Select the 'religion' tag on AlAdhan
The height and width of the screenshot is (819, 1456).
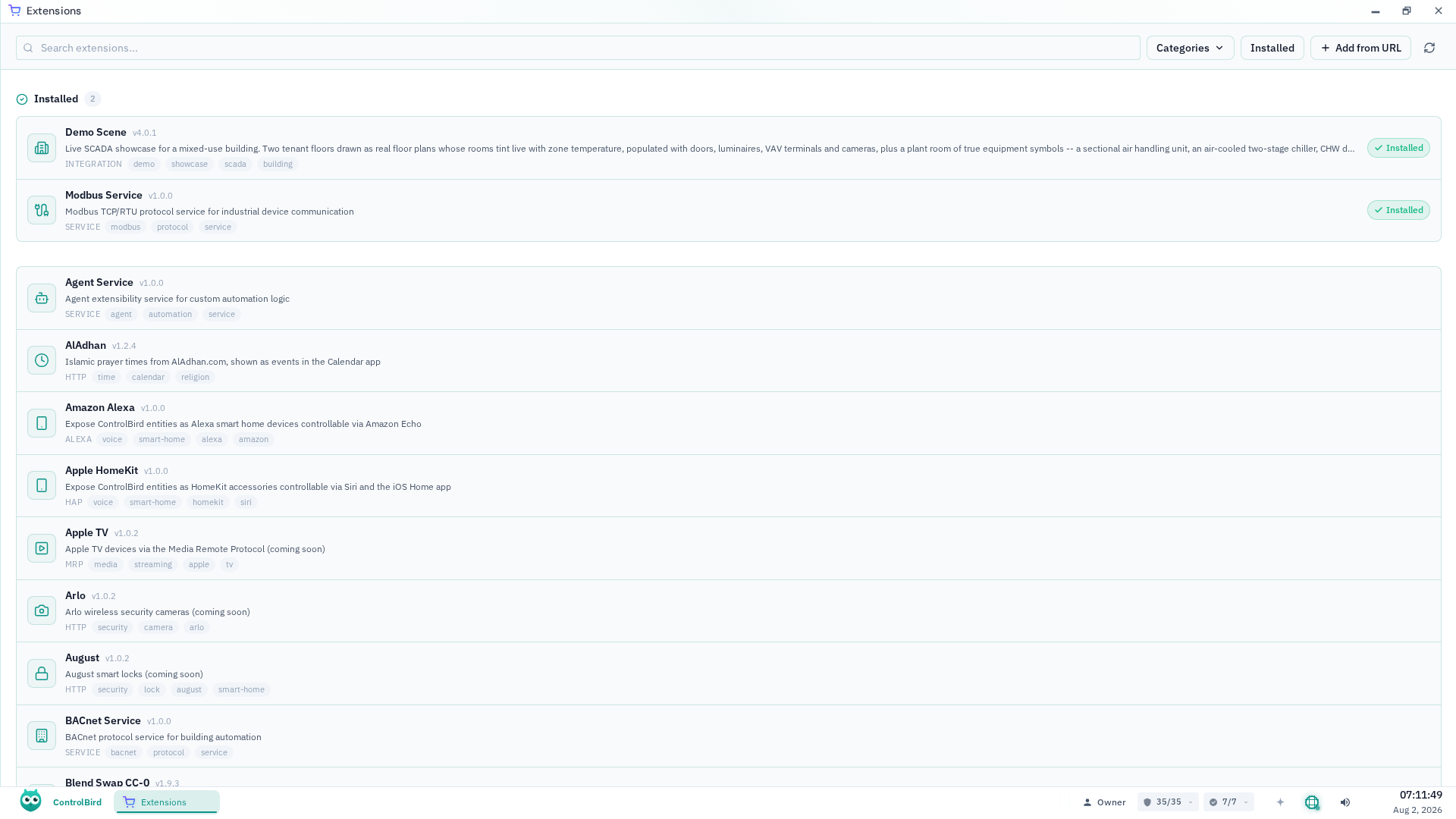195,377
